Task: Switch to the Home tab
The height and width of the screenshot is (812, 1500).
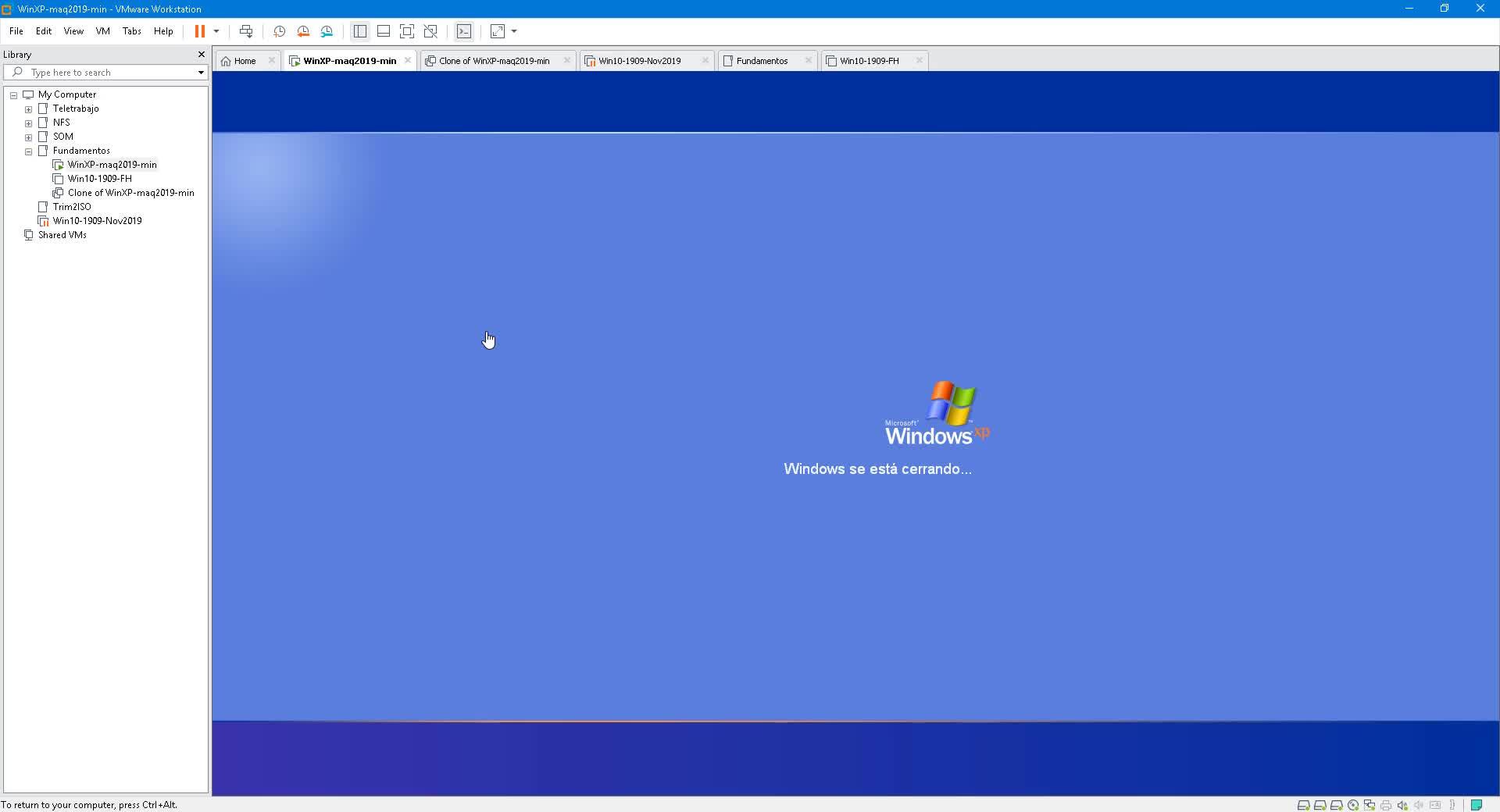Action: tap(245, 61)
